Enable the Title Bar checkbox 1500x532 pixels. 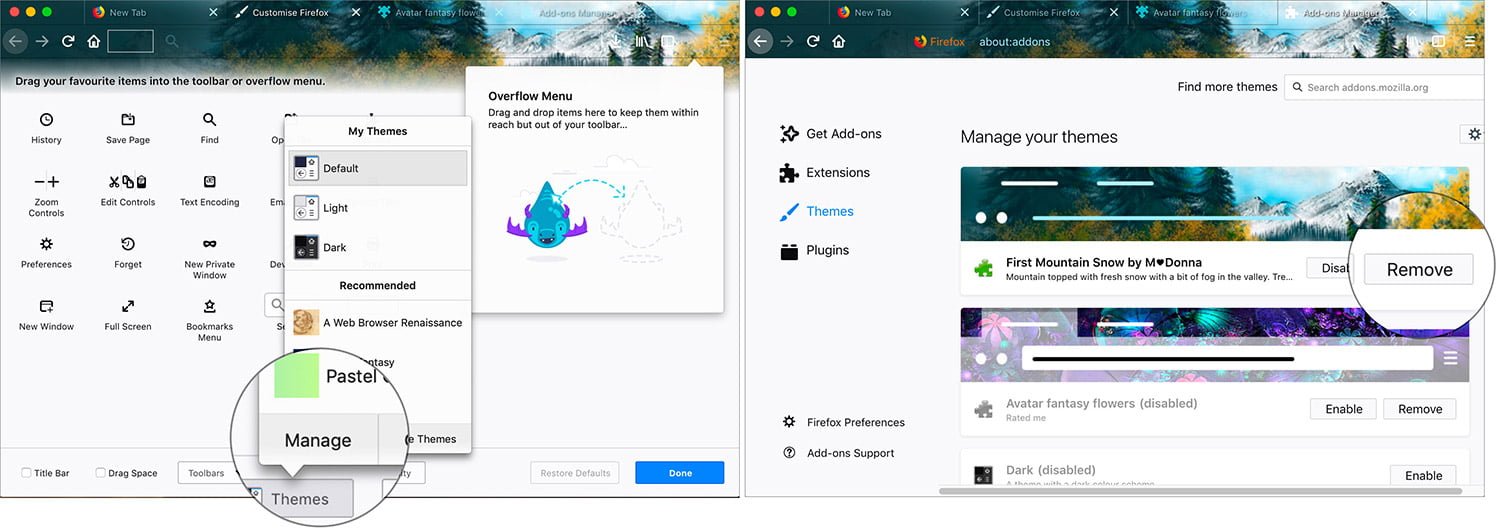(x=26, y=473)
